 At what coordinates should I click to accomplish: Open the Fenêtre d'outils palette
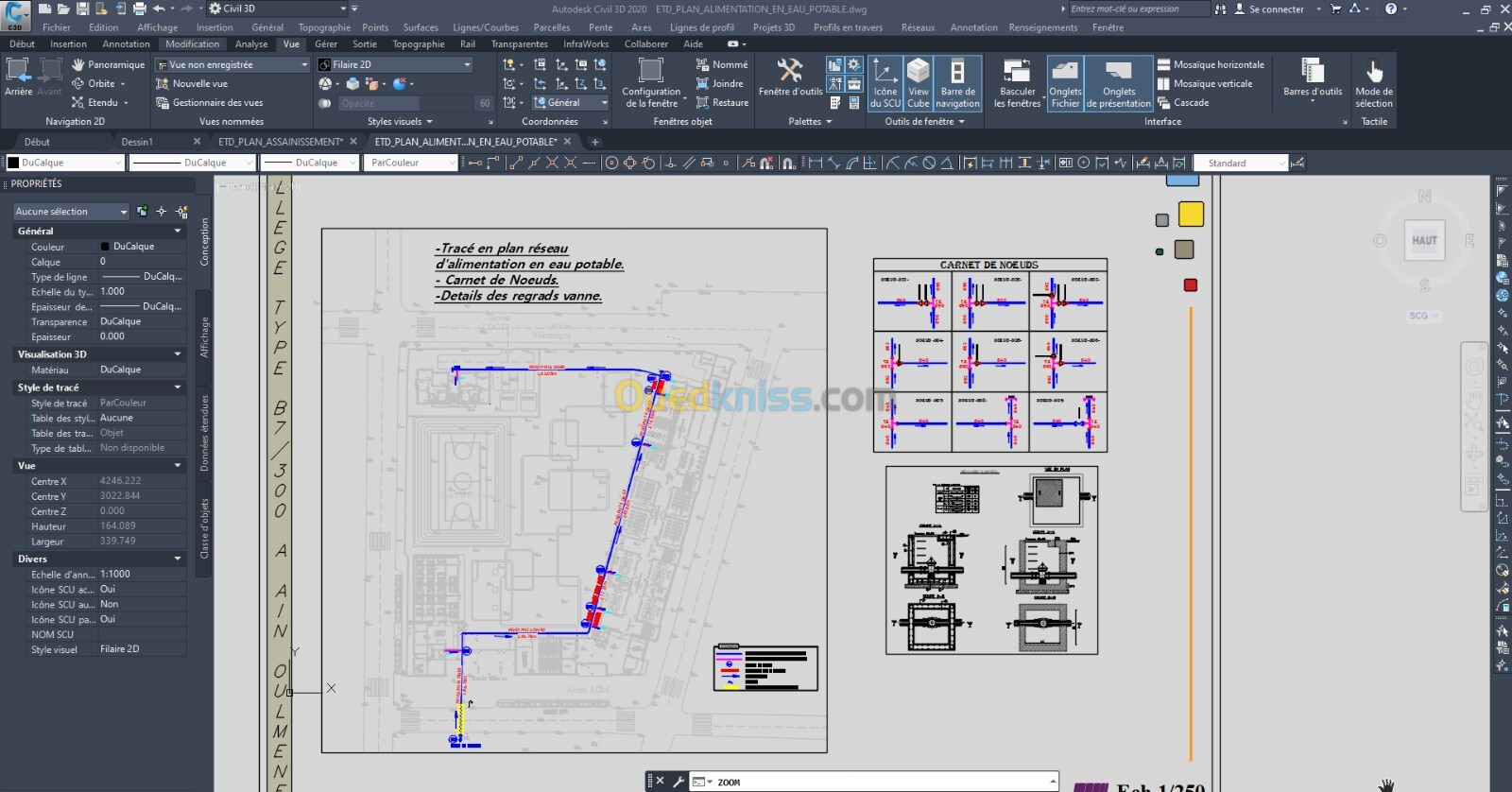[790, 77]
